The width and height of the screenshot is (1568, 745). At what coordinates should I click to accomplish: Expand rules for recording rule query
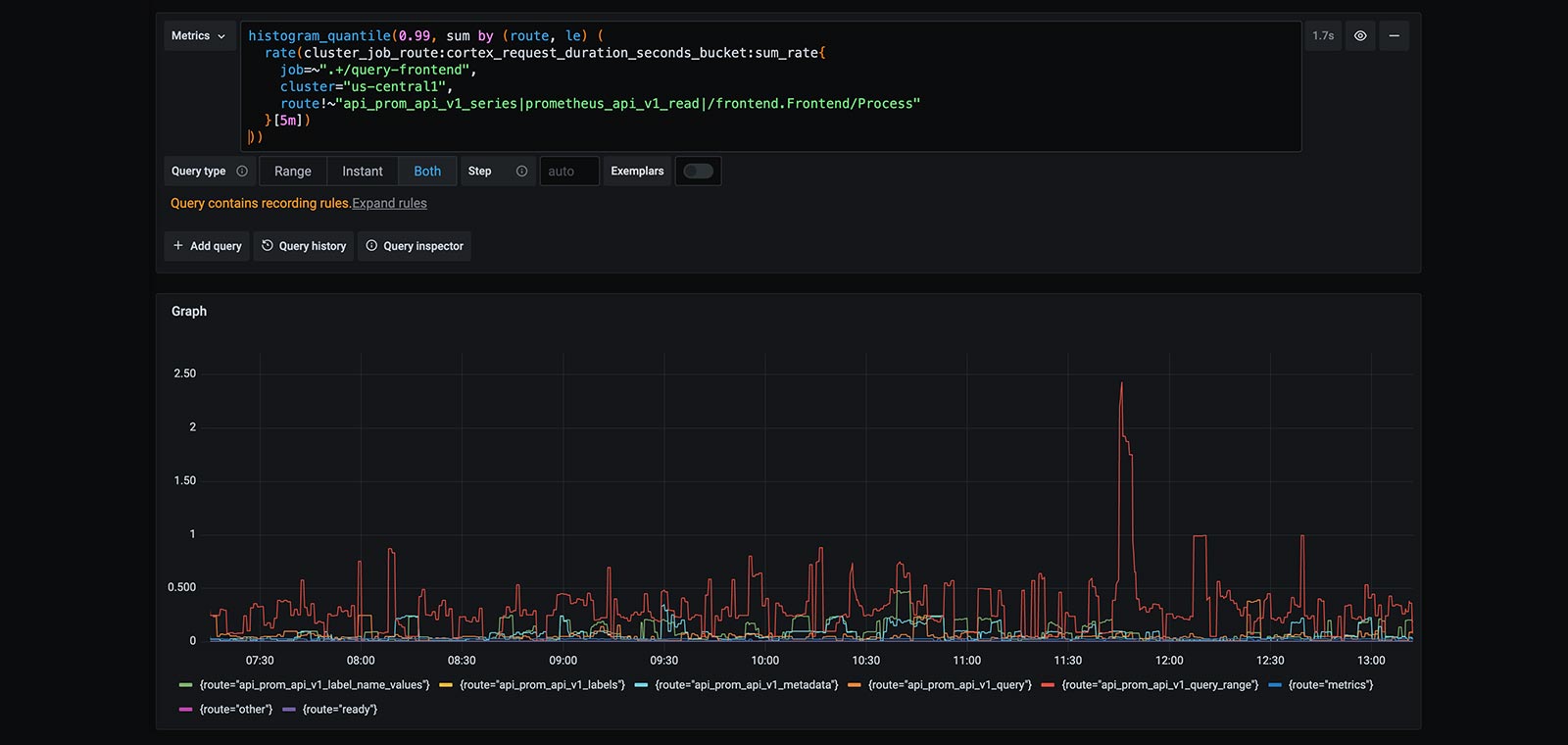389,204
